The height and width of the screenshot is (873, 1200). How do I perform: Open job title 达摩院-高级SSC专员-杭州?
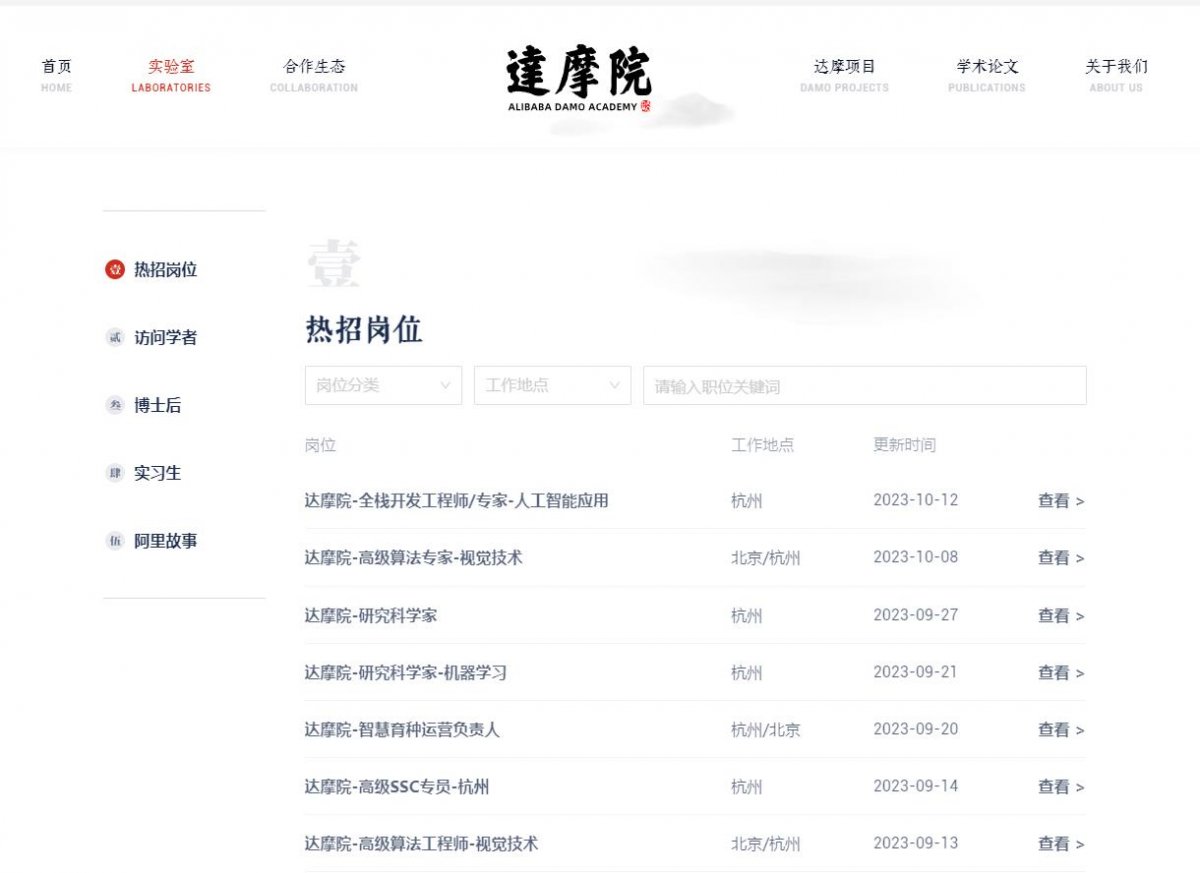[397, 787]
